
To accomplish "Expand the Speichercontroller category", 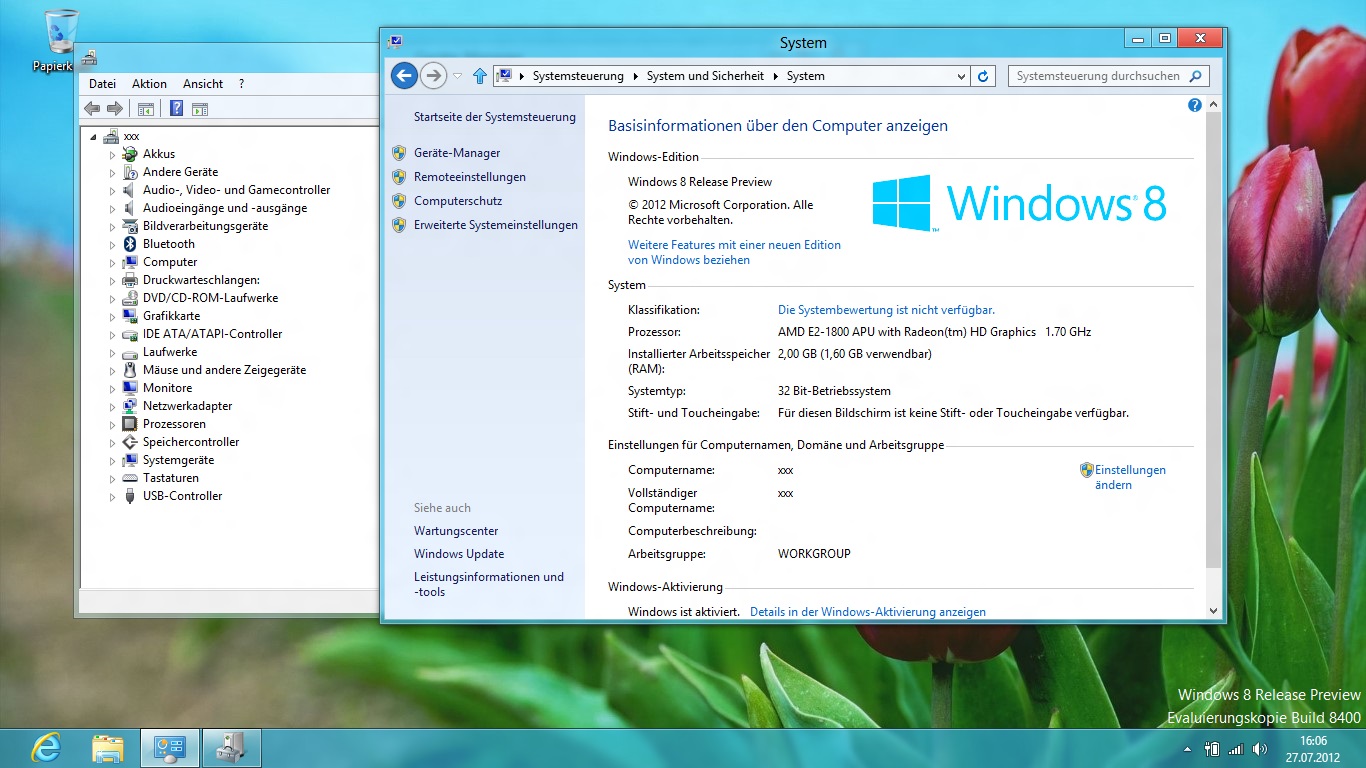I will [x=113, y=443].
